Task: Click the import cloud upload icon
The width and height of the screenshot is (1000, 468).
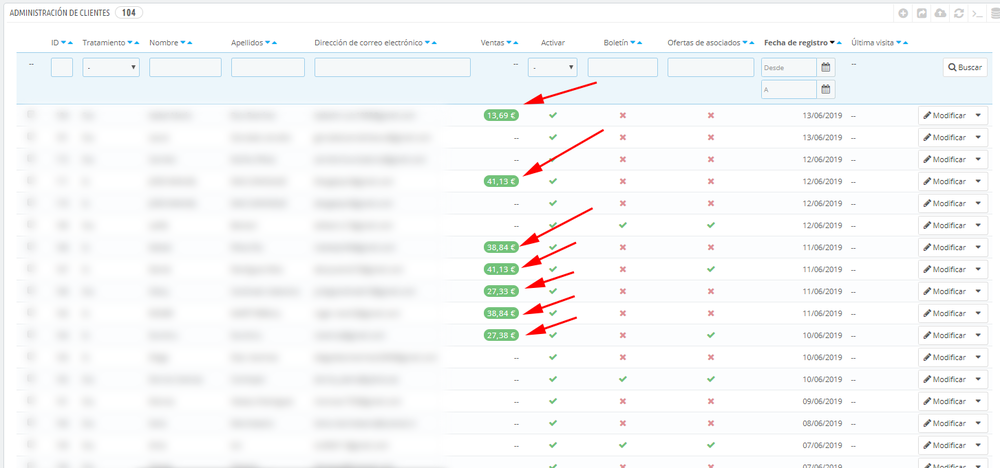Action: 939,13
